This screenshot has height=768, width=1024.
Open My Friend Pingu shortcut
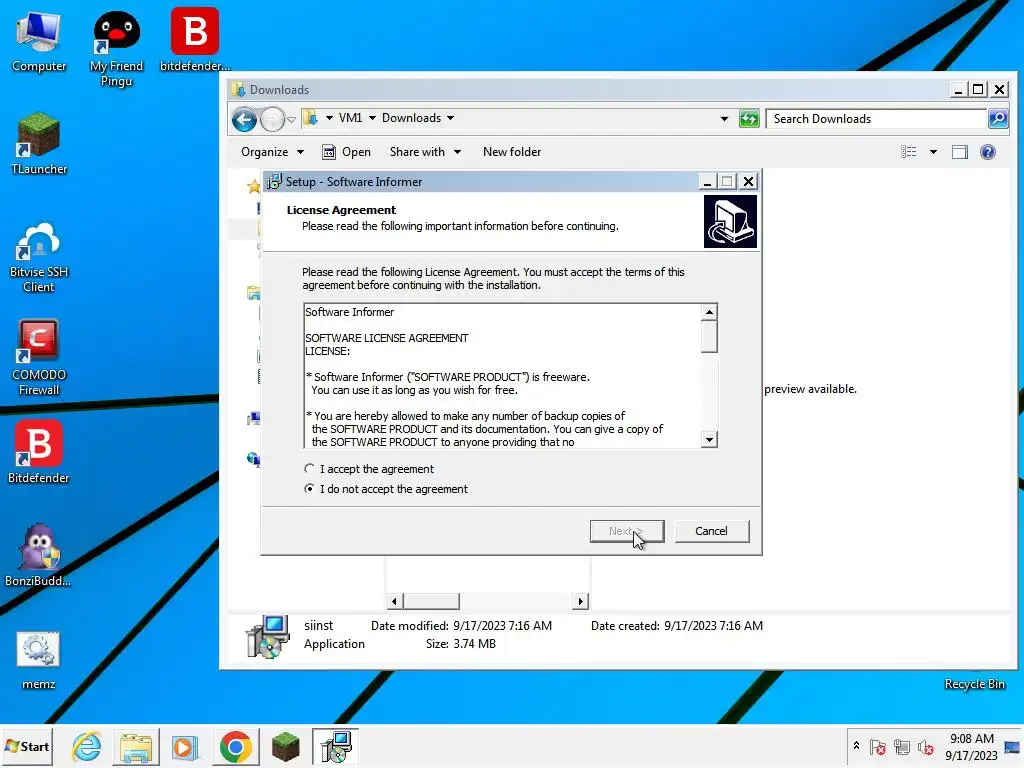(116, 47)
